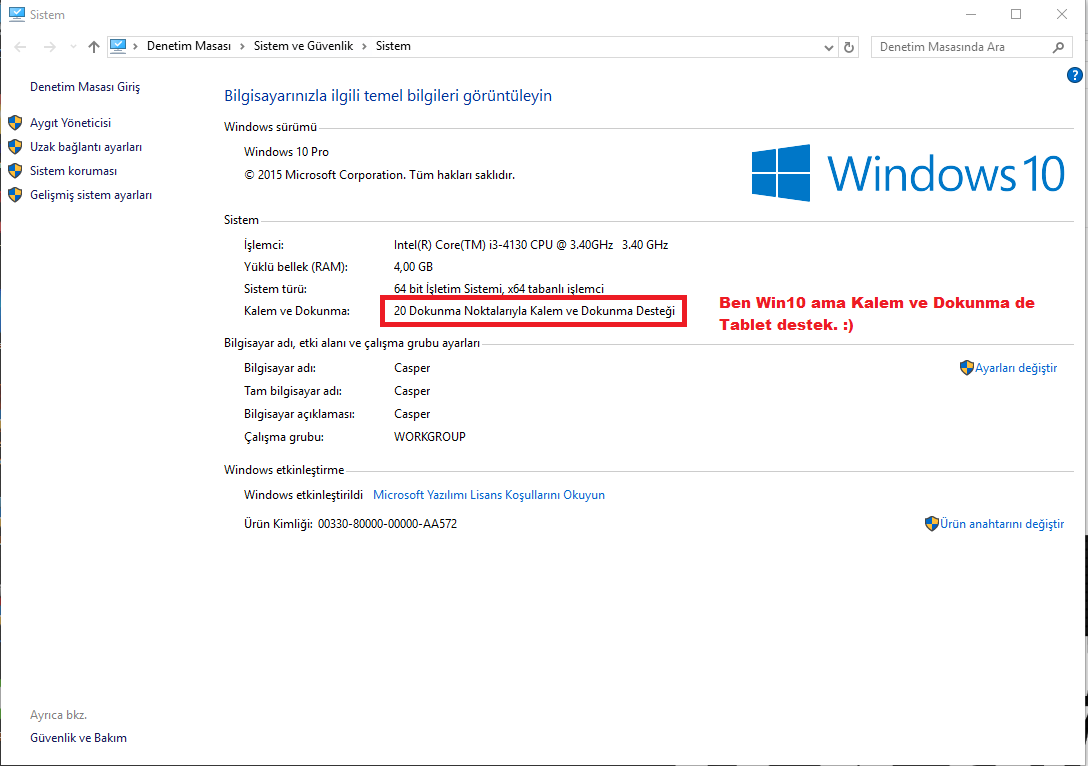Open Sistem ve Güvenlik breadcrumb

(x=303, y=46)
